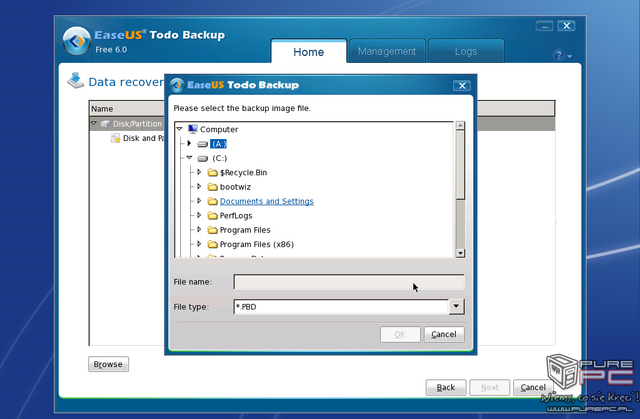Image resolution: width=640 pixels, height=419 pixels.
Task: Click Cancel in the main wizard window
Action: point(533,387)
